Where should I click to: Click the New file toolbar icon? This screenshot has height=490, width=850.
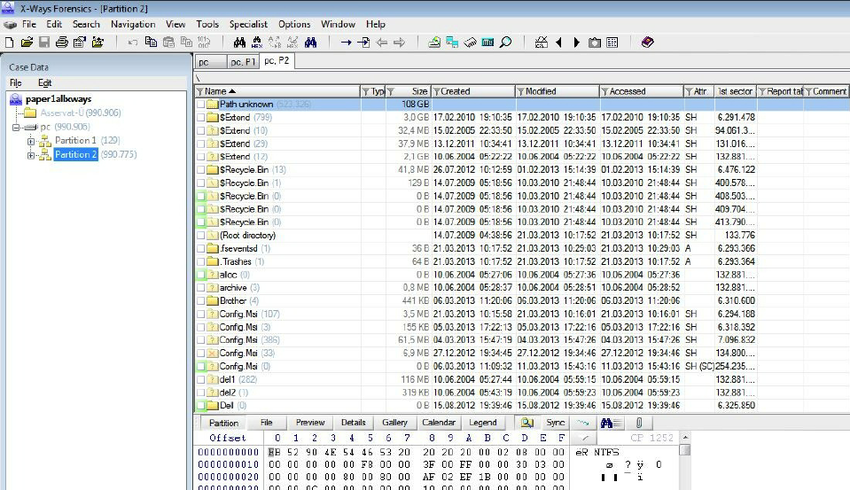click(9, 42)
